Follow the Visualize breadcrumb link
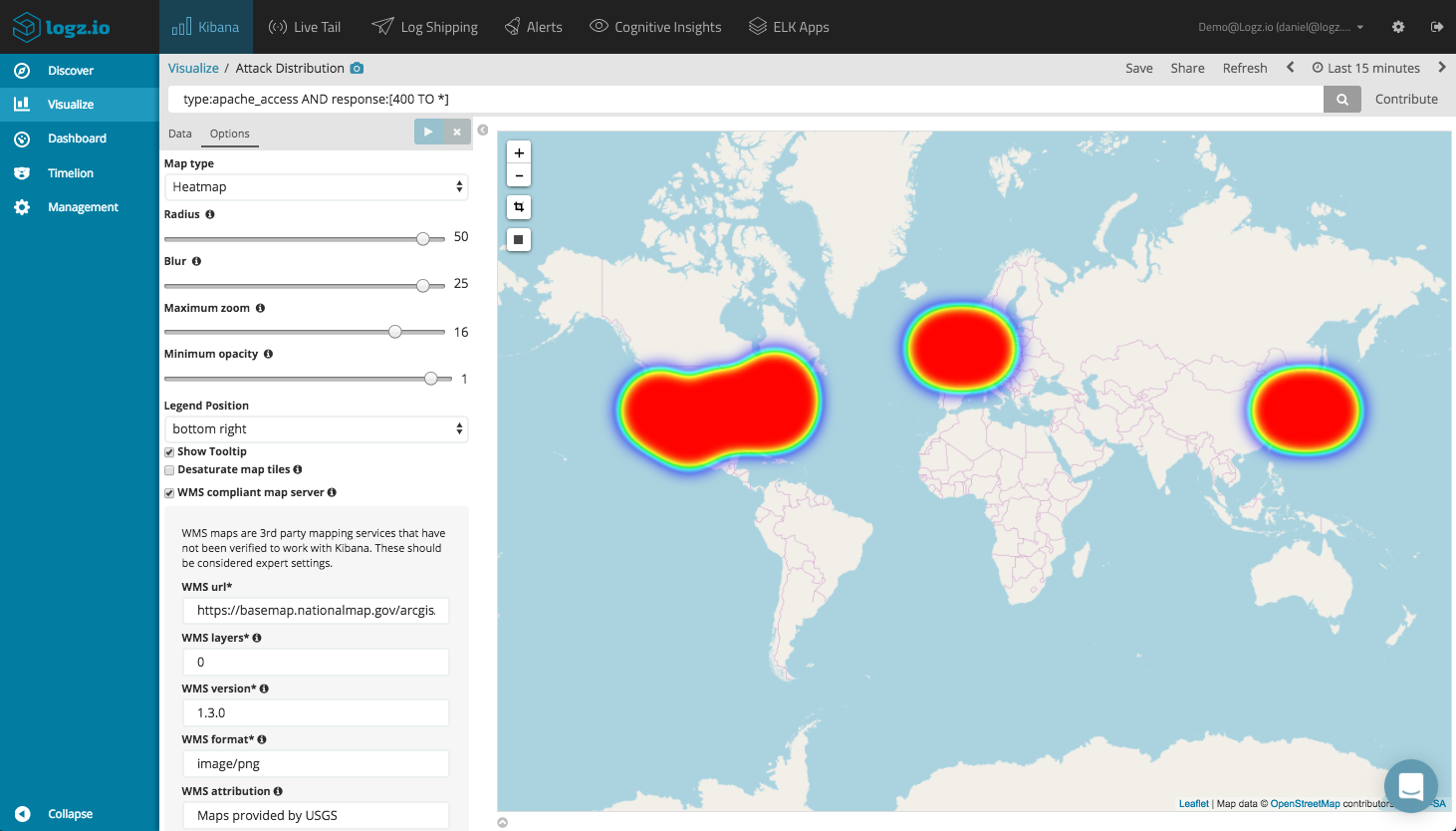This screenshot has width=1456, height=831. [193, 68]
